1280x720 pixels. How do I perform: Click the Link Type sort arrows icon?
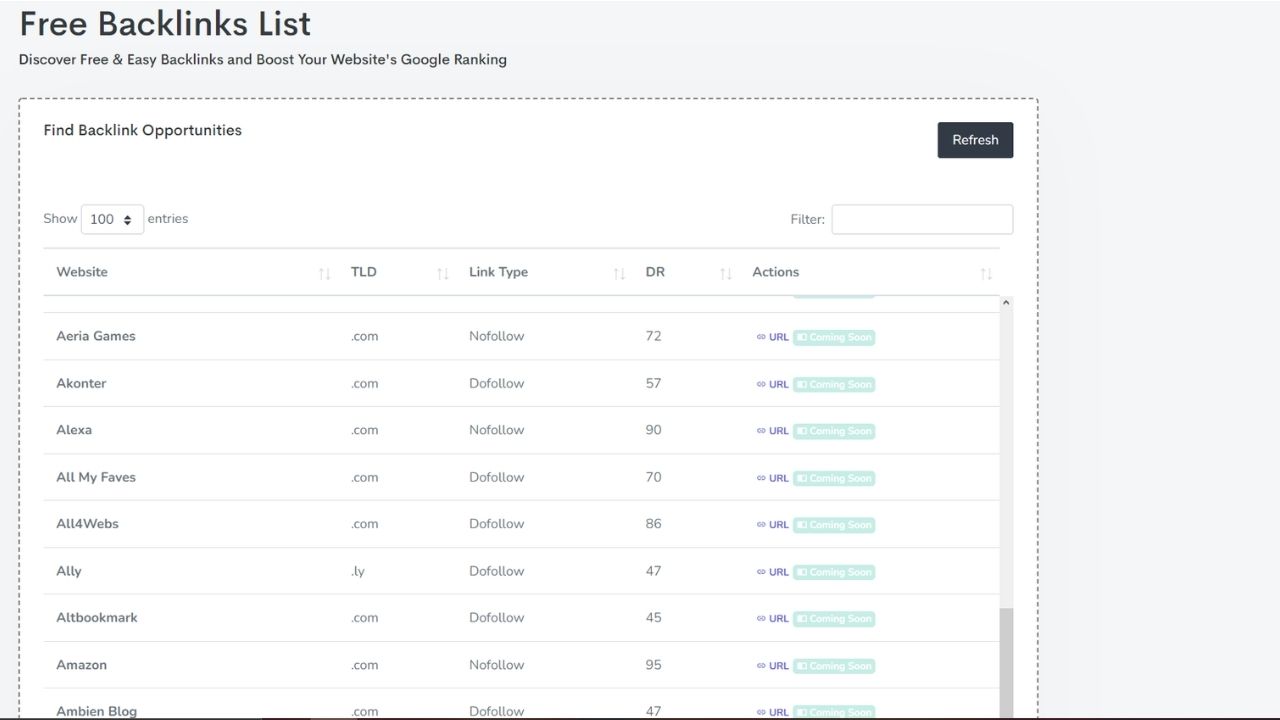[619, 273]
